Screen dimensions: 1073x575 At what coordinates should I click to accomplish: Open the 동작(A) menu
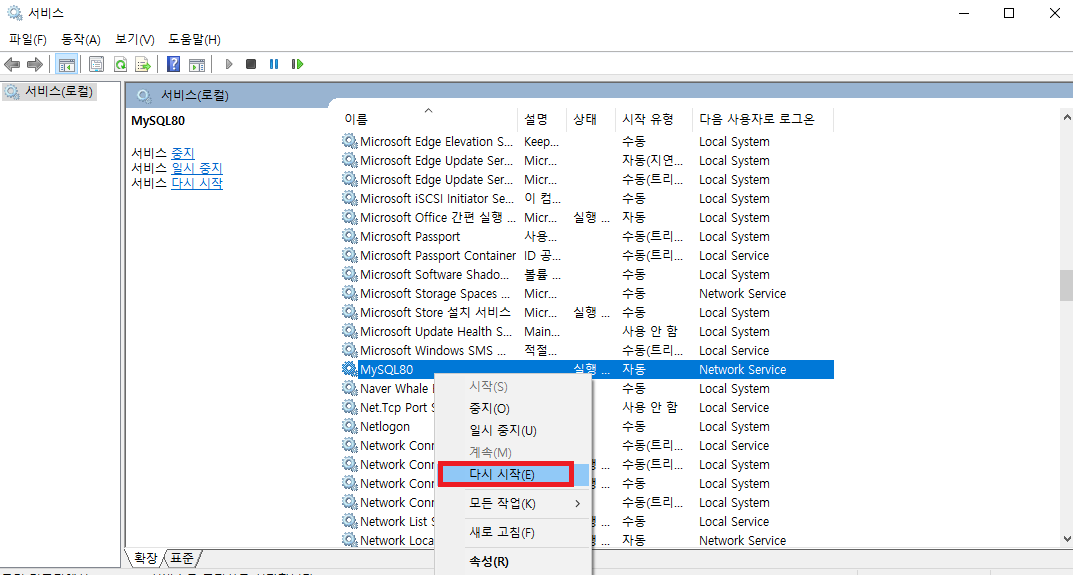point(81,40)
